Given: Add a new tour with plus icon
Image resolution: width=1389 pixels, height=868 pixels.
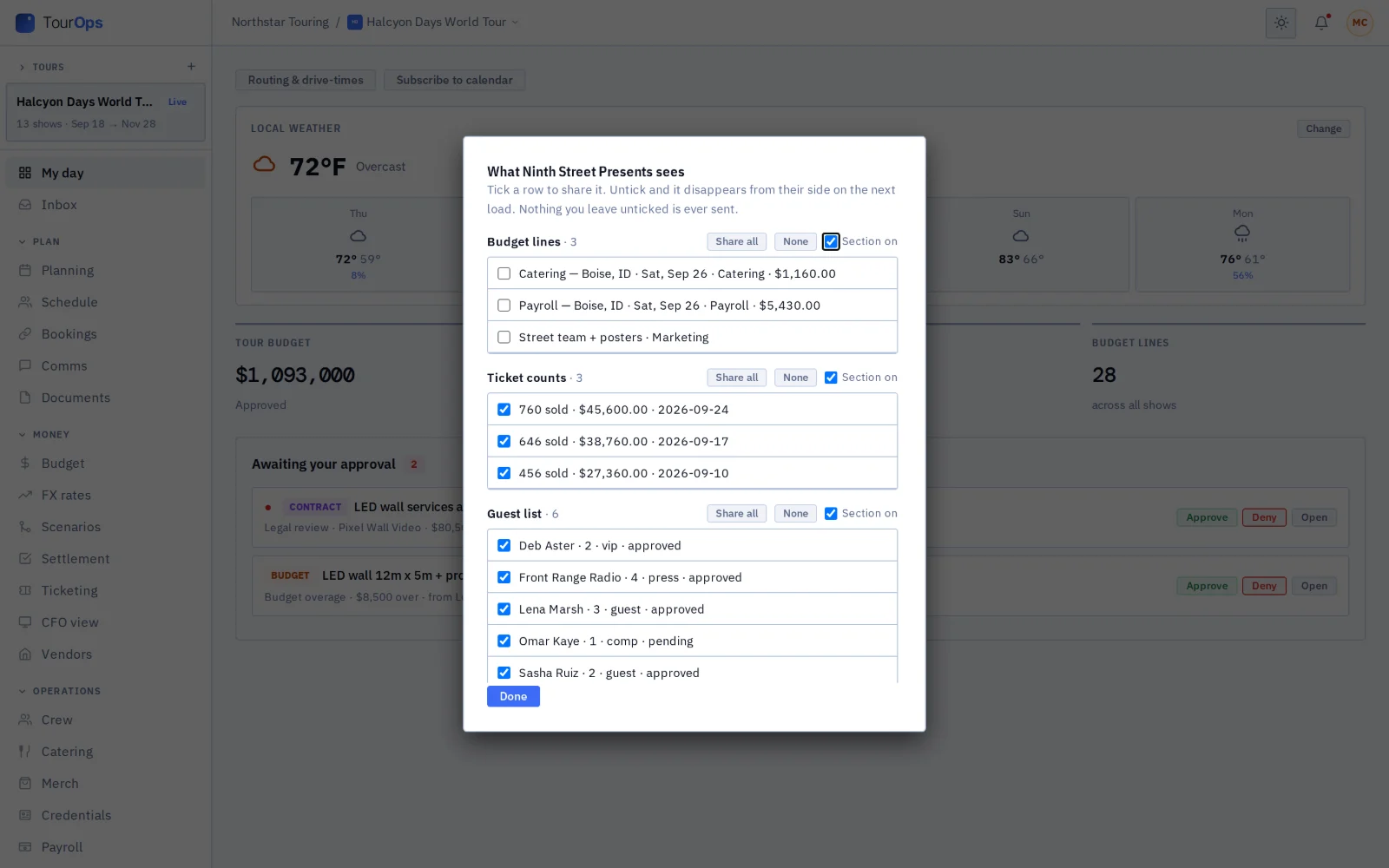Looking at the screenshot, I should [191, 67].
